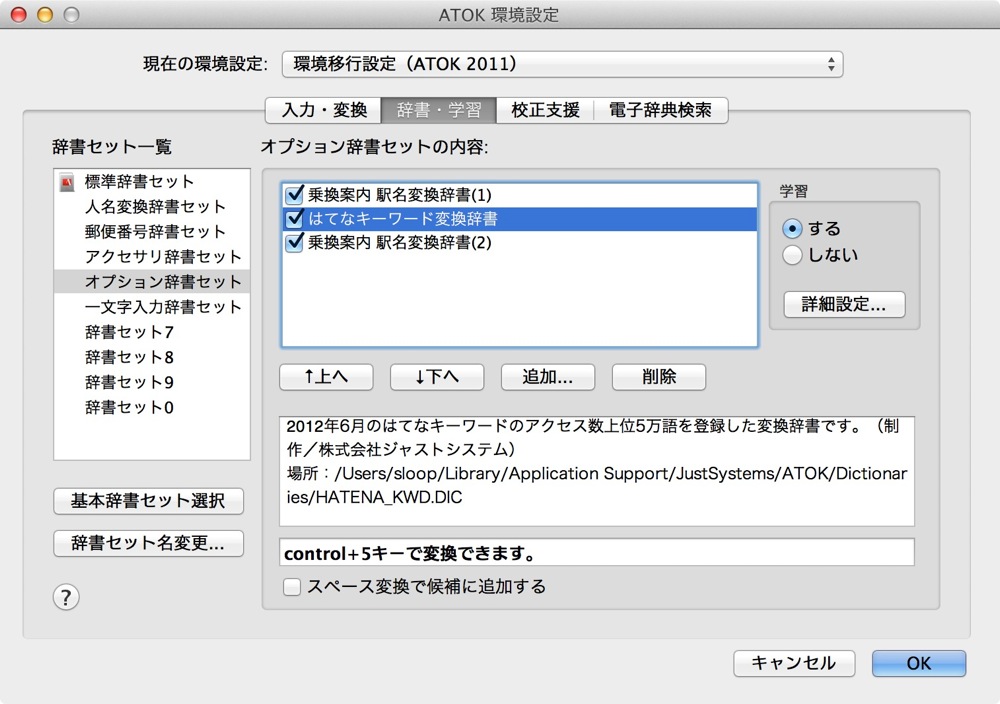Select the 乗換案内 駅名変換辞書(2) row
The width and height of the screenshot is (1000, 704).
tap(519, 242)
